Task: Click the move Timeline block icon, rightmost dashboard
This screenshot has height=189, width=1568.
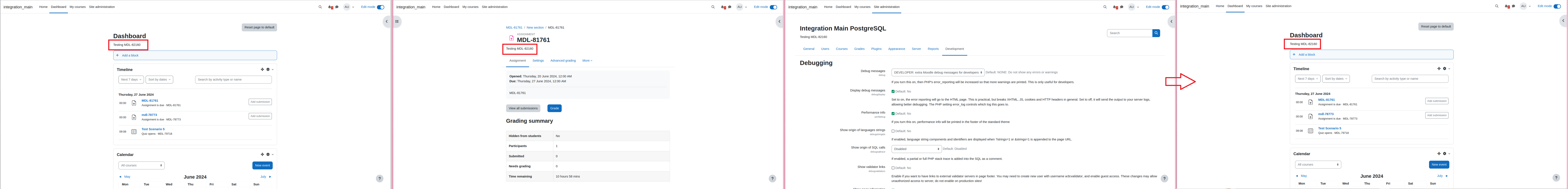Action: pyautogui.click(x=1439, y=69)
